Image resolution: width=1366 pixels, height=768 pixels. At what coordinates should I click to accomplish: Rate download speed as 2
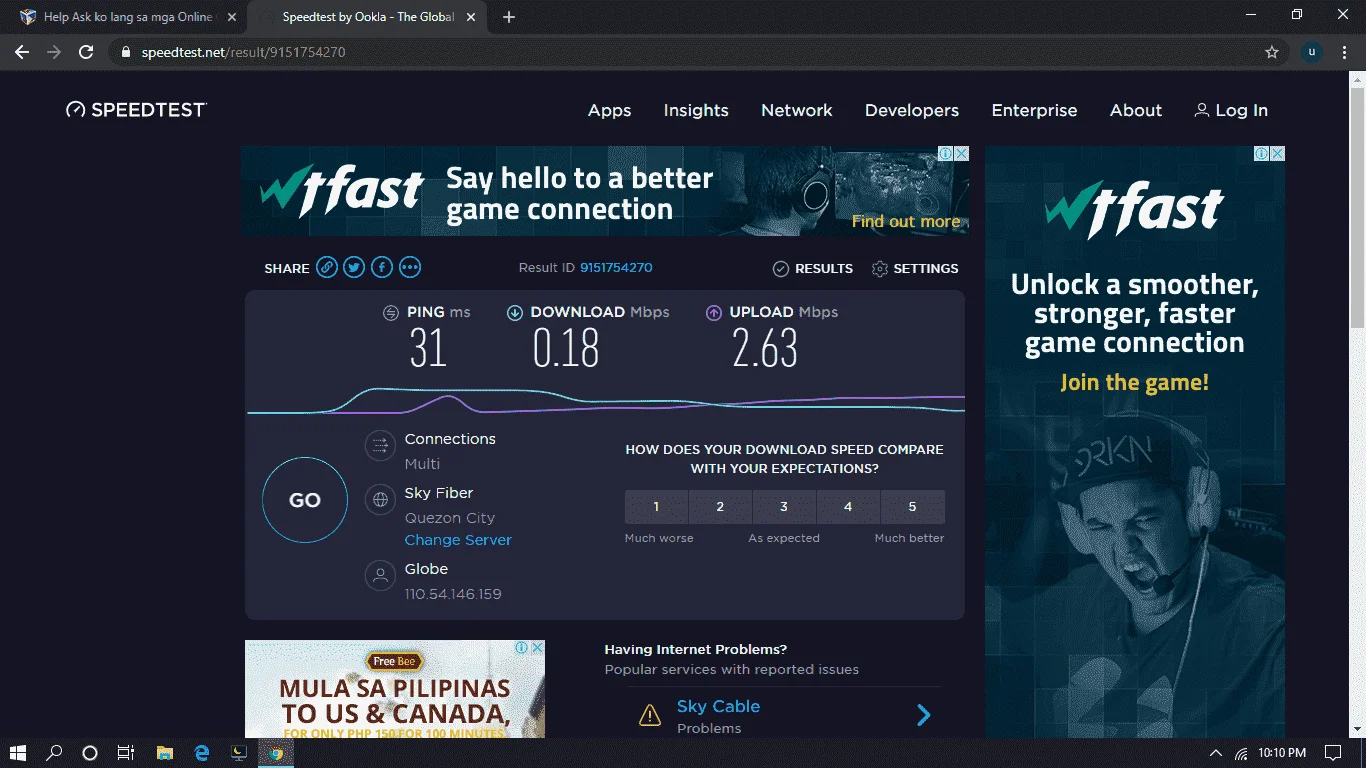[x=720, y=507]
